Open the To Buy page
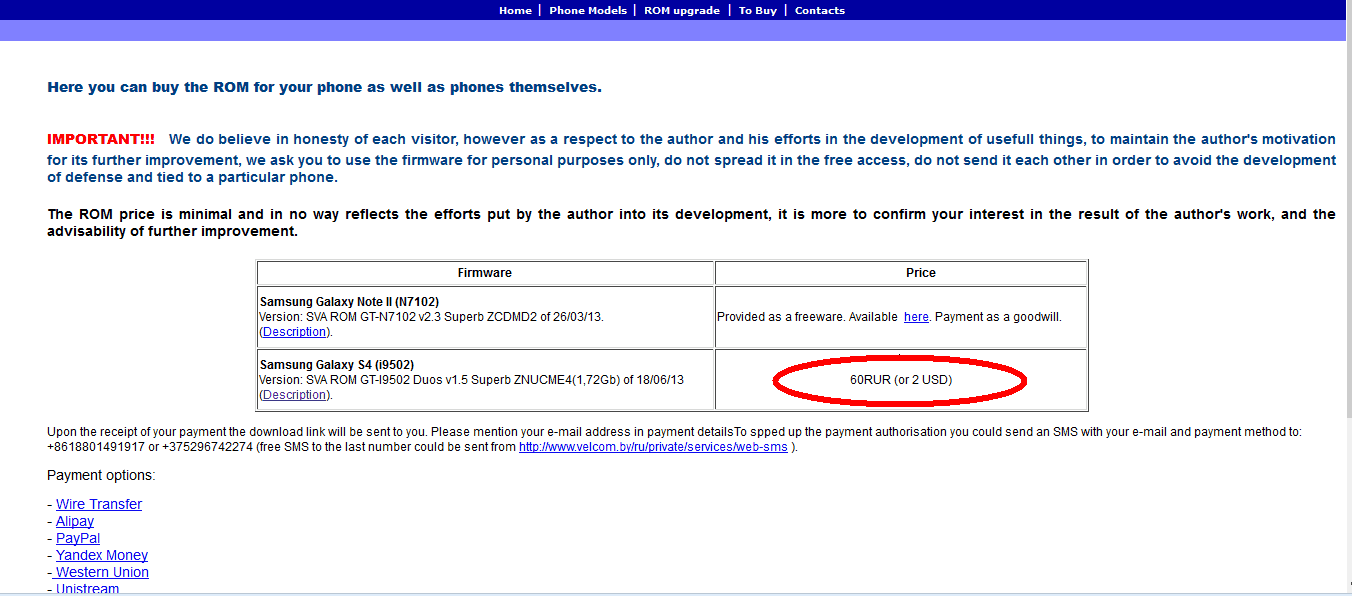 (758, 11)
